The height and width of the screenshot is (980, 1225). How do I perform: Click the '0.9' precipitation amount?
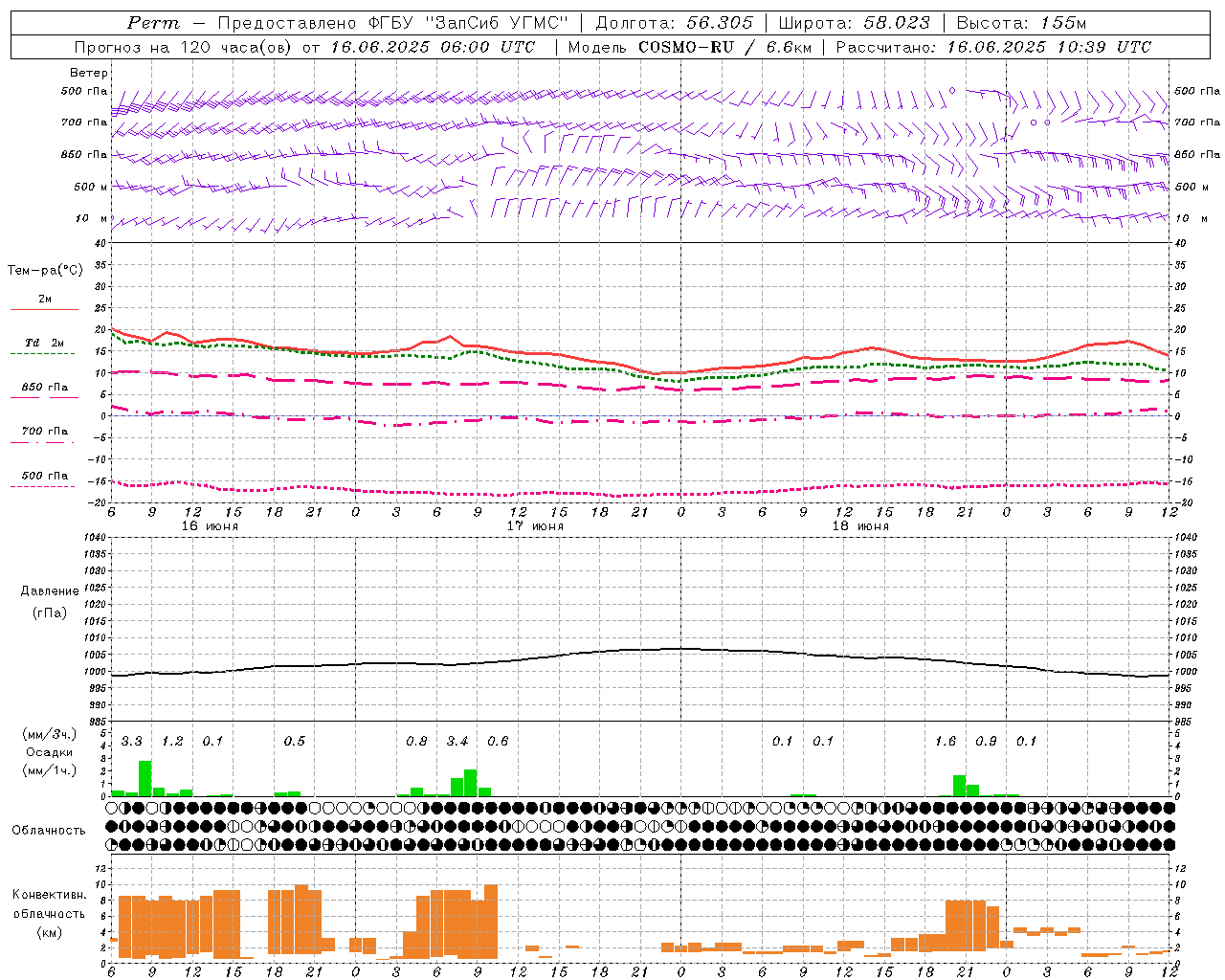coord(986,742)
